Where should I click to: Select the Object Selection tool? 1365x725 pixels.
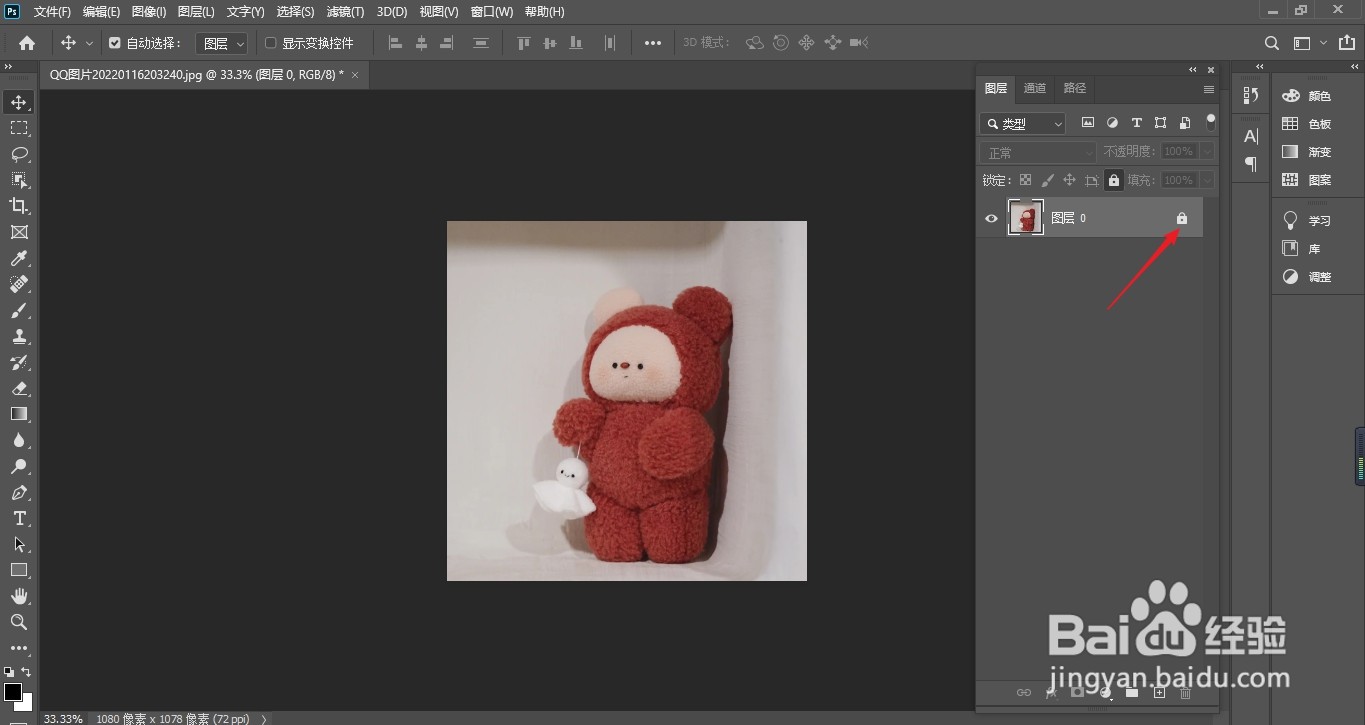19,180
